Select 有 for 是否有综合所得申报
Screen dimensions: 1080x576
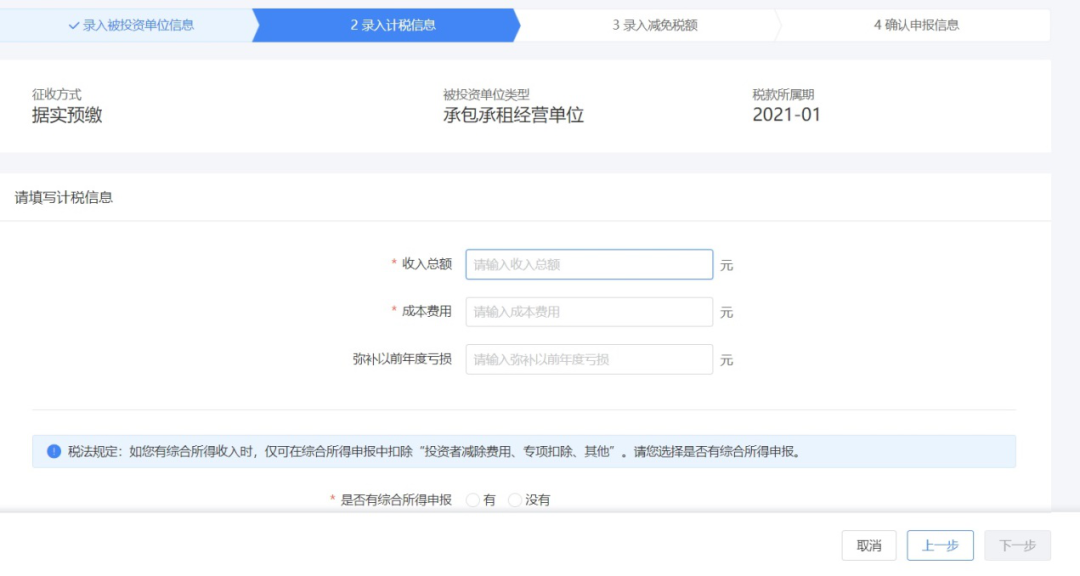473,500
